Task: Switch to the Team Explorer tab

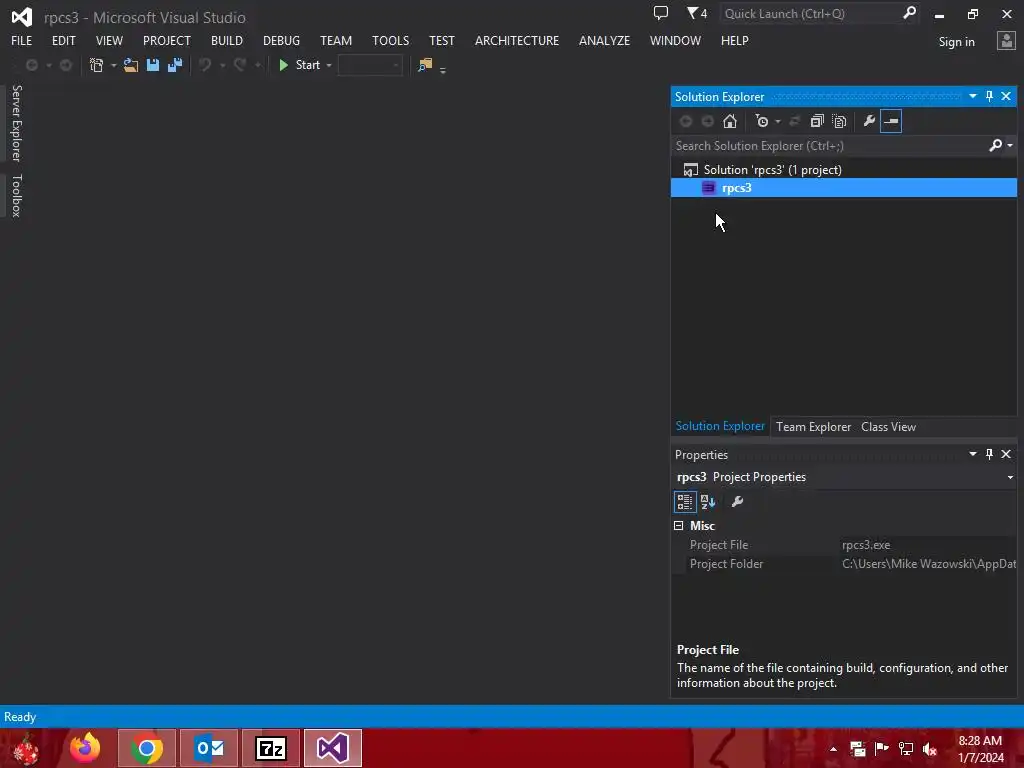Action: [813, 427]
